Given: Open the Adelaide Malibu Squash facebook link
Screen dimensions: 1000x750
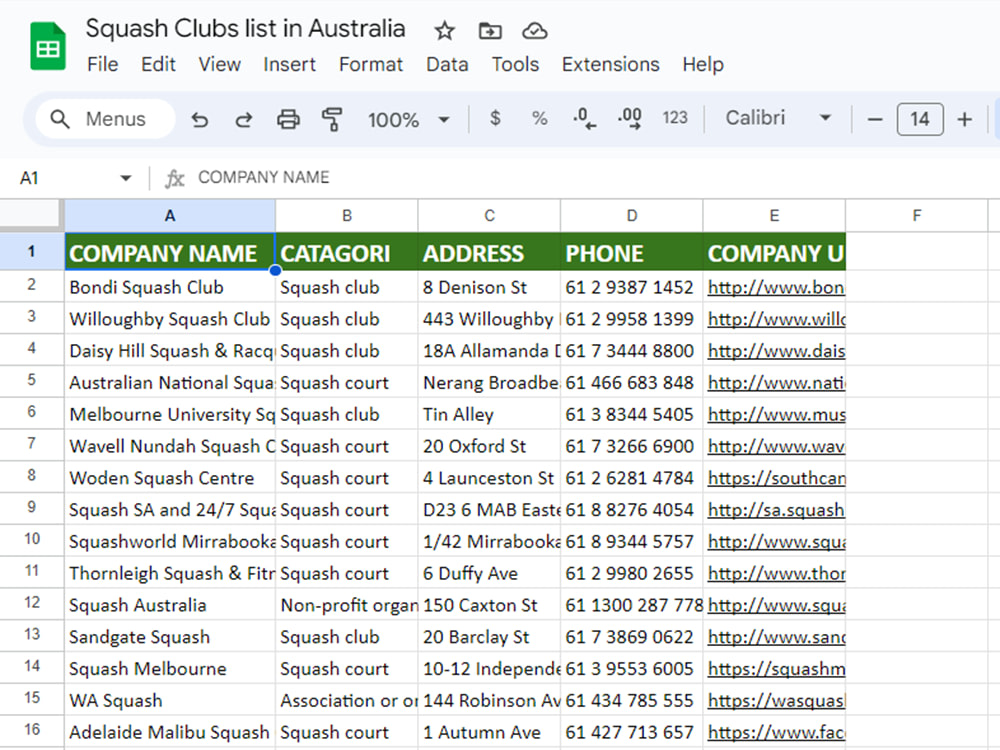Looking at the screenshot, I should (x=776, y=733).
